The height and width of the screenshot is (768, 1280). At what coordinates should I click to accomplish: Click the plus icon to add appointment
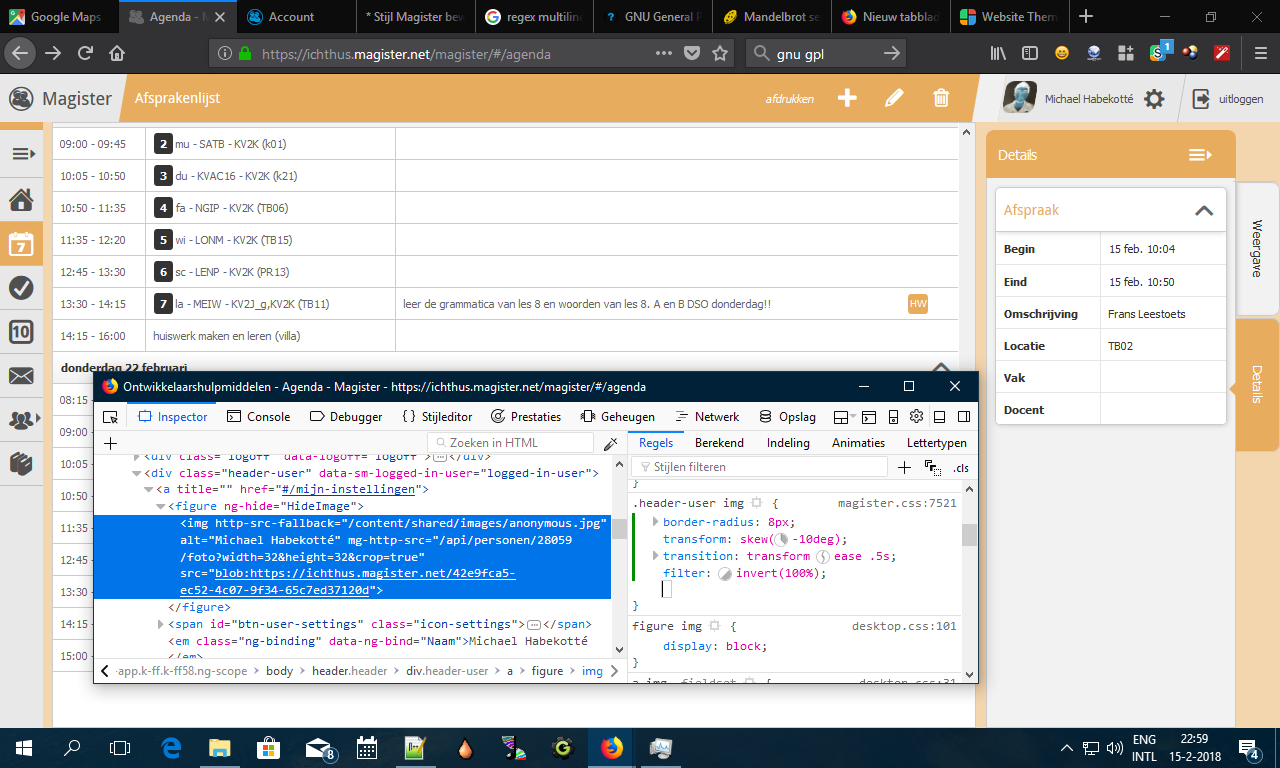pyautogui.click(x=847, y=98)
